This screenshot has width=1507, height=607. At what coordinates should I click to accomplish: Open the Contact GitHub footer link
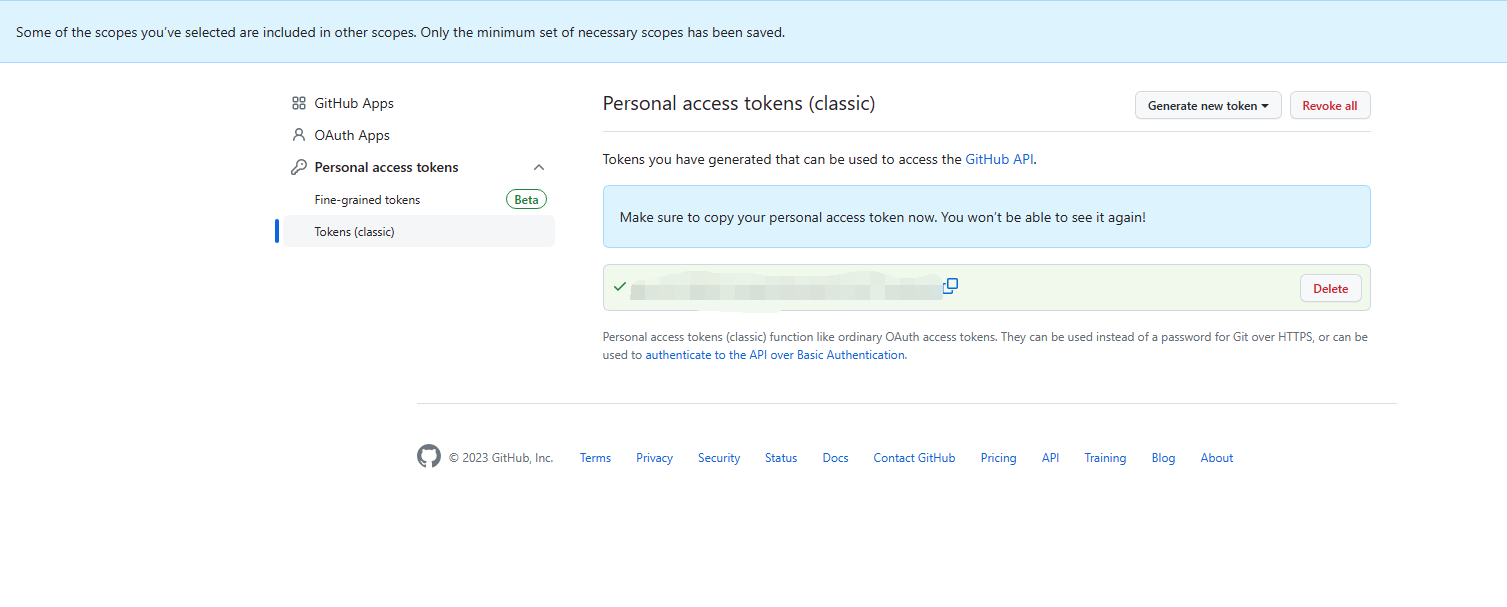(x=914, y=458)
